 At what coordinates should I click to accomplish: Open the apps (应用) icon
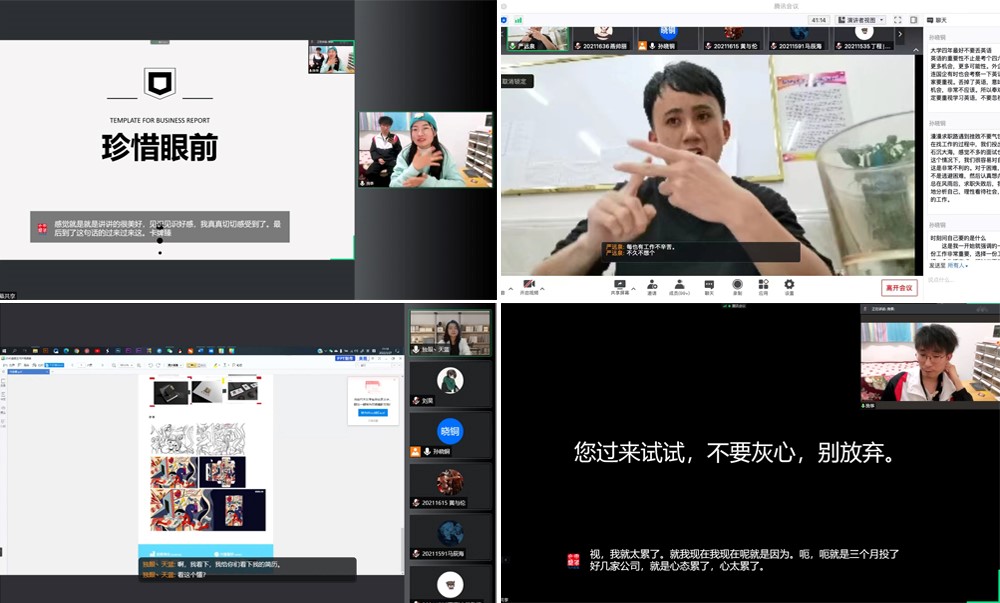tap(763, 286)
